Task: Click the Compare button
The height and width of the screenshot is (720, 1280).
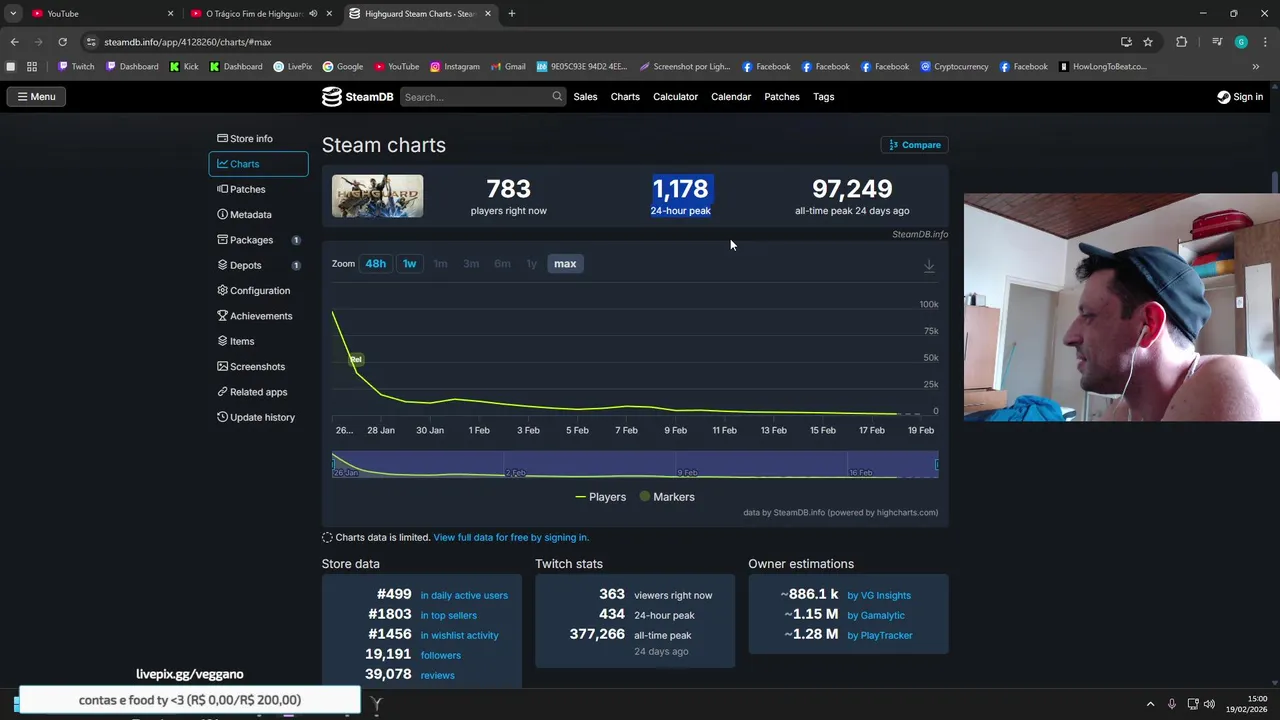Action: coord(914,145)
